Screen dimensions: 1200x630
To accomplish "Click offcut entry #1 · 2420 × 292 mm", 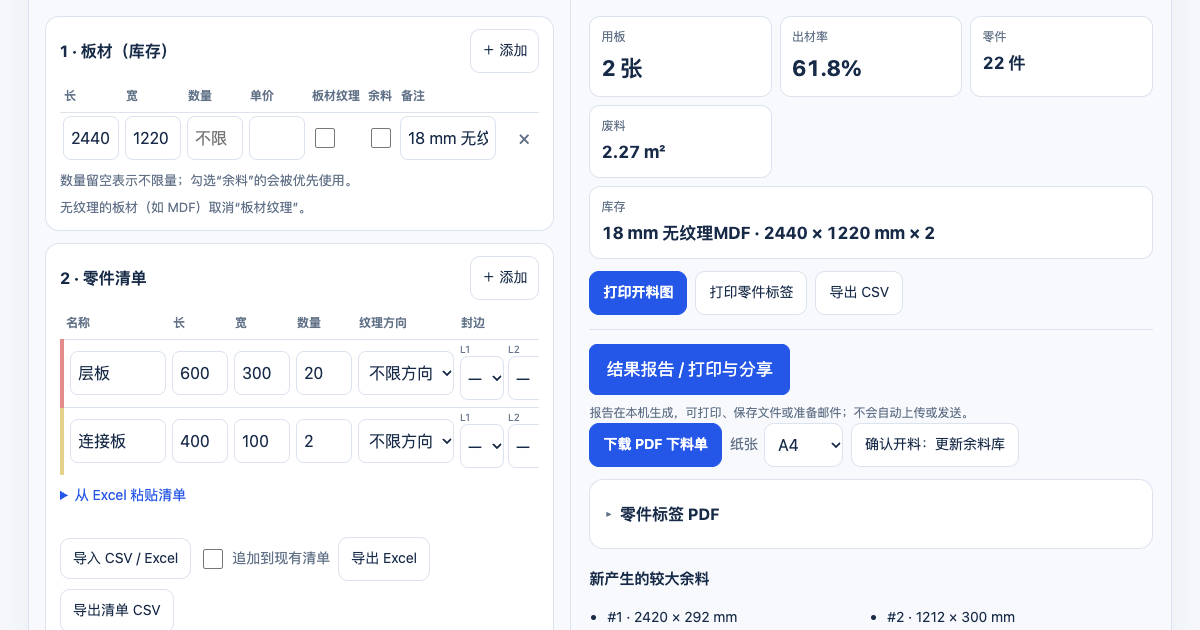I will (672, 617).
